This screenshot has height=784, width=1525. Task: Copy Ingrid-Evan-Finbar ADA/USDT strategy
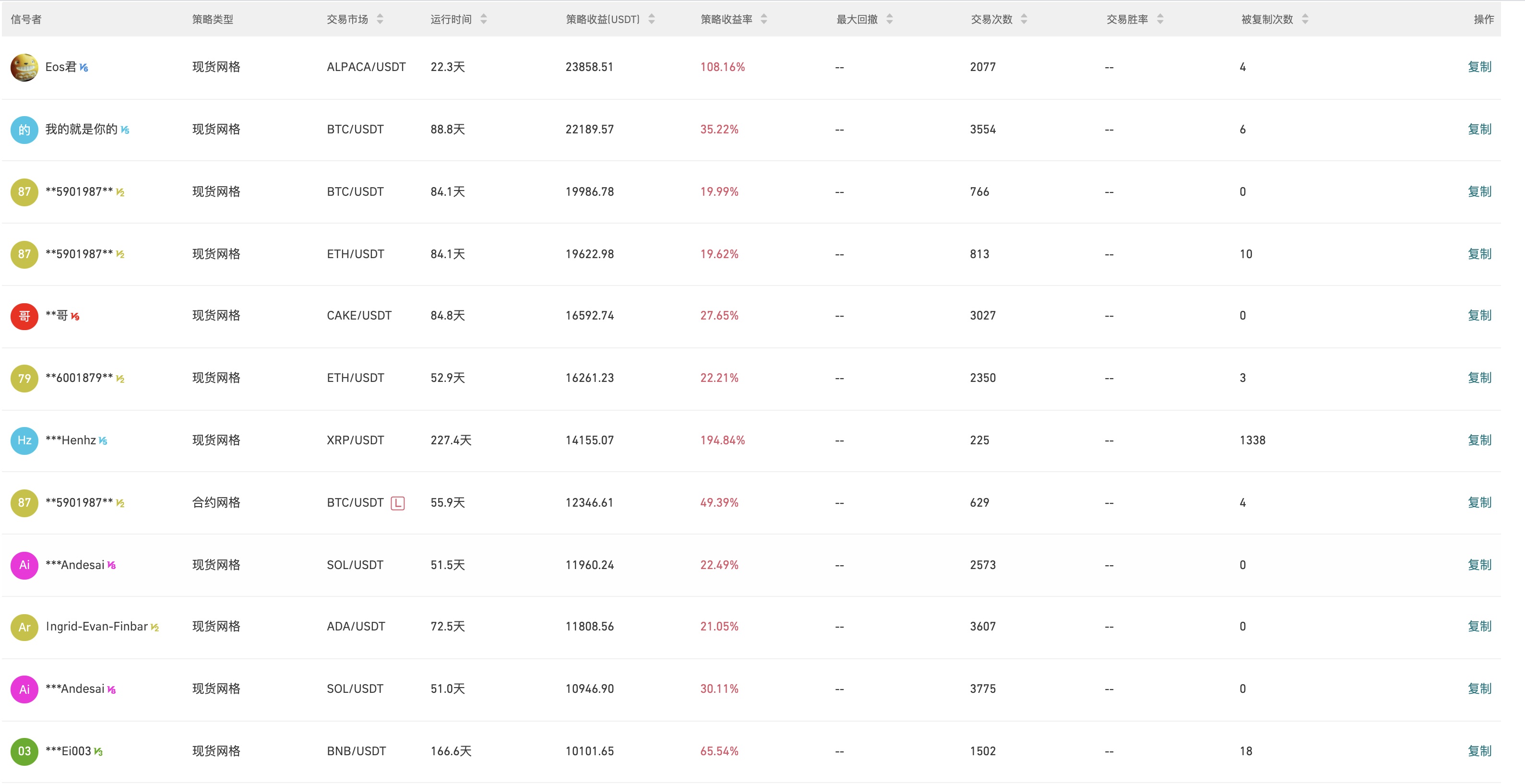click(1479, 626)
